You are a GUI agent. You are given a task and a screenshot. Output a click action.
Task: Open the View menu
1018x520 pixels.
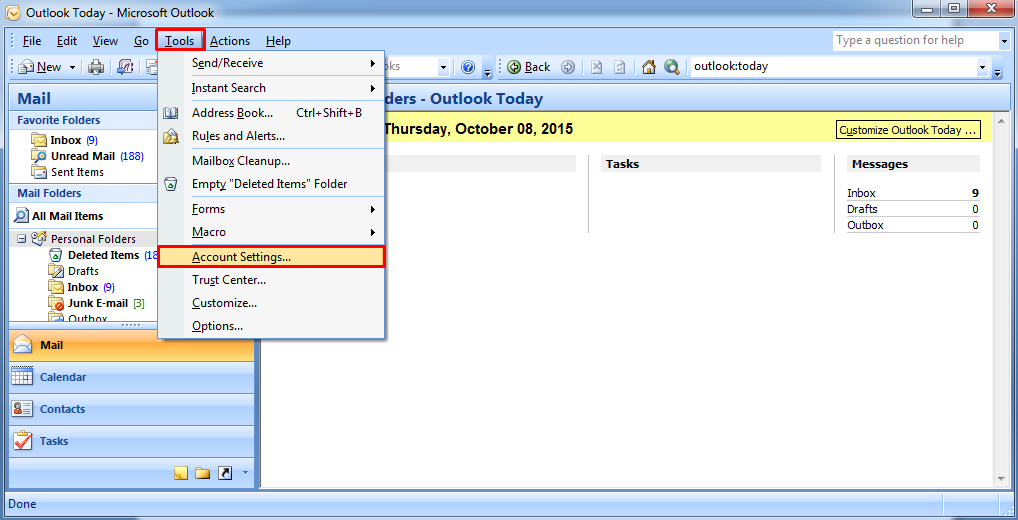105,41
